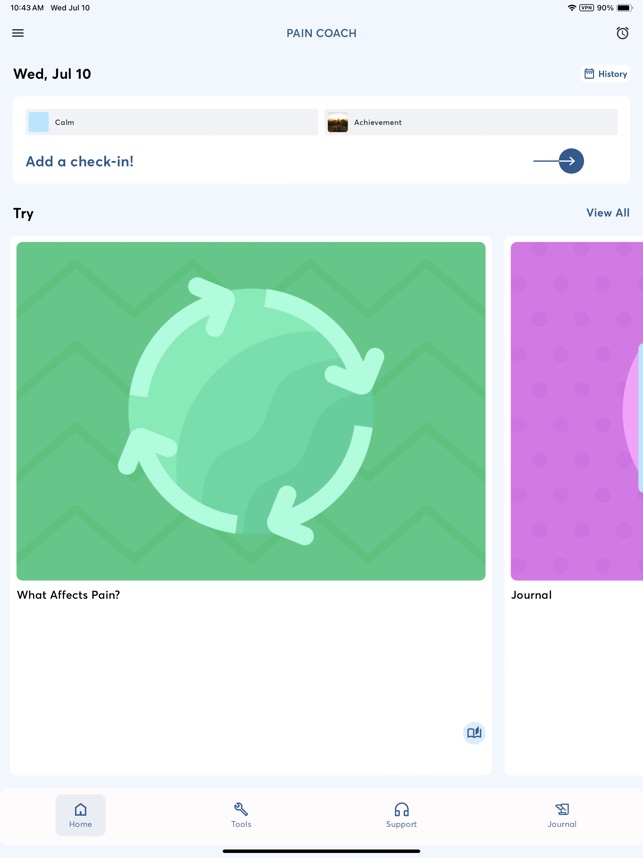Tap the Journal card title
This screenshot has height=858, width=643.
click(x=531, y=595)
